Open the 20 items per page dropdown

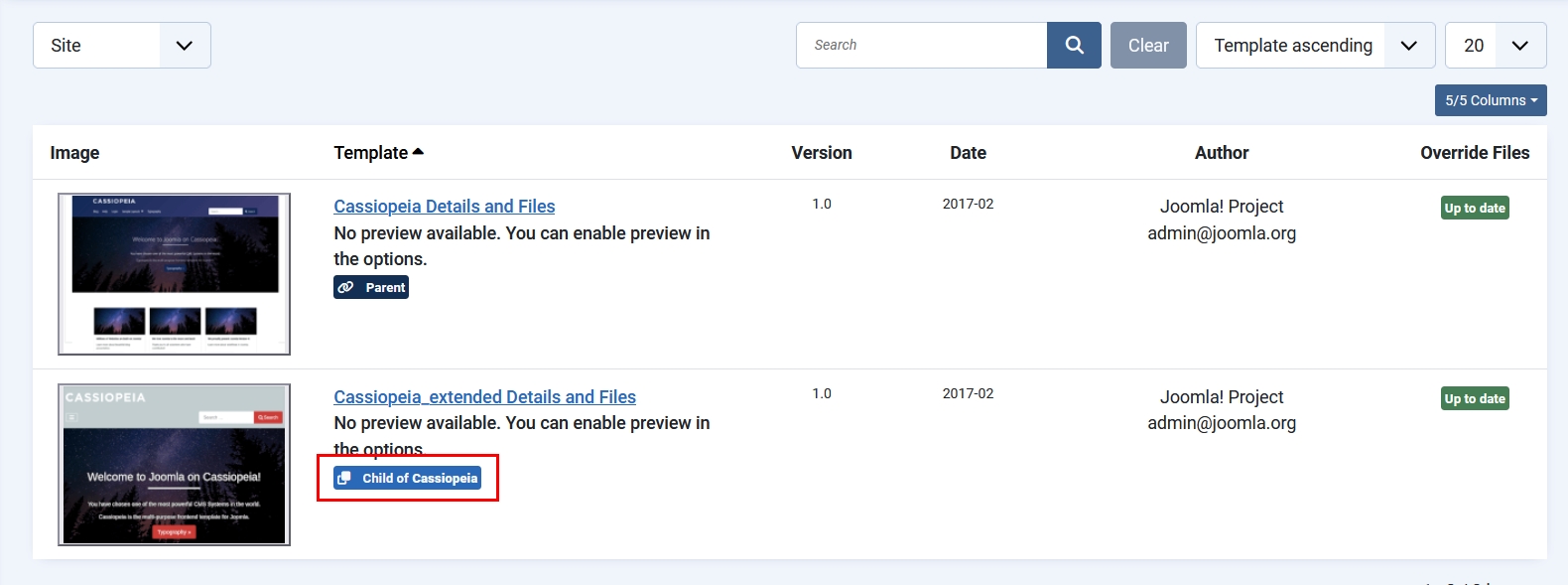(x=1495, y=46)
